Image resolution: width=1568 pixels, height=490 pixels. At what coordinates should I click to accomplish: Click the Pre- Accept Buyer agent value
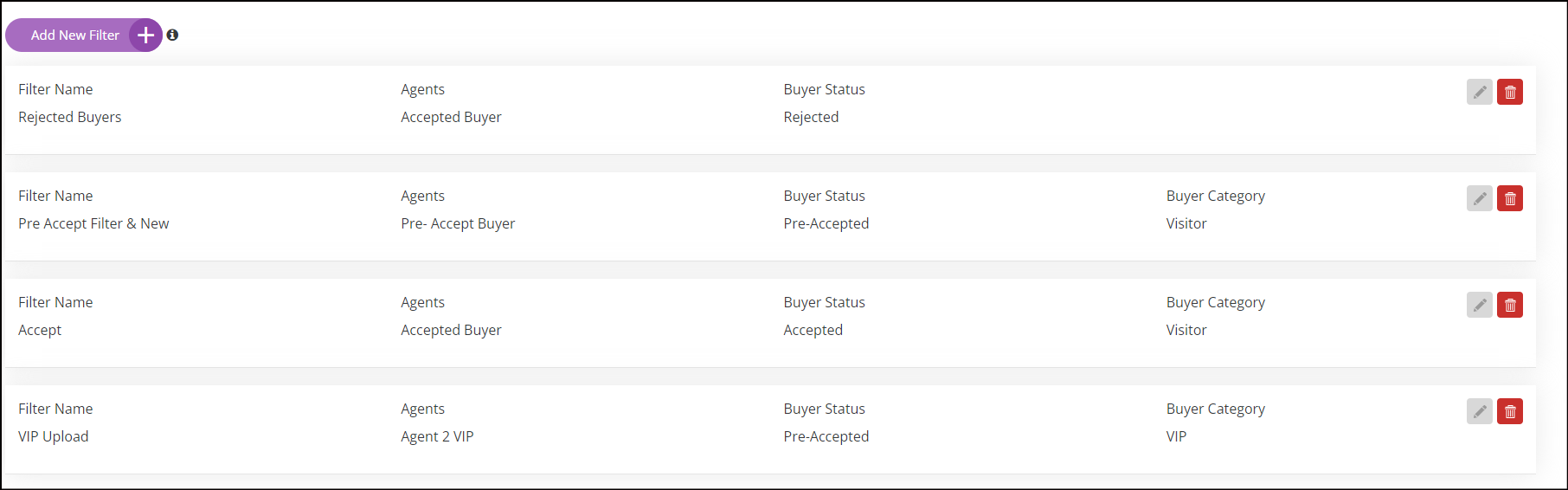pos(458,223)
